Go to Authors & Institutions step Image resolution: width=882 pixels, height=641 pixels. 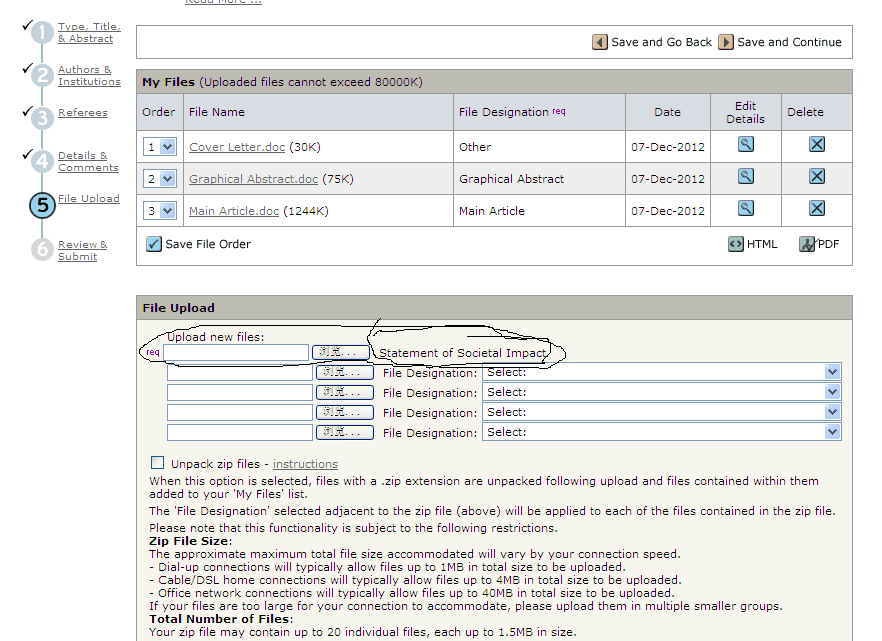coord(89,75)
